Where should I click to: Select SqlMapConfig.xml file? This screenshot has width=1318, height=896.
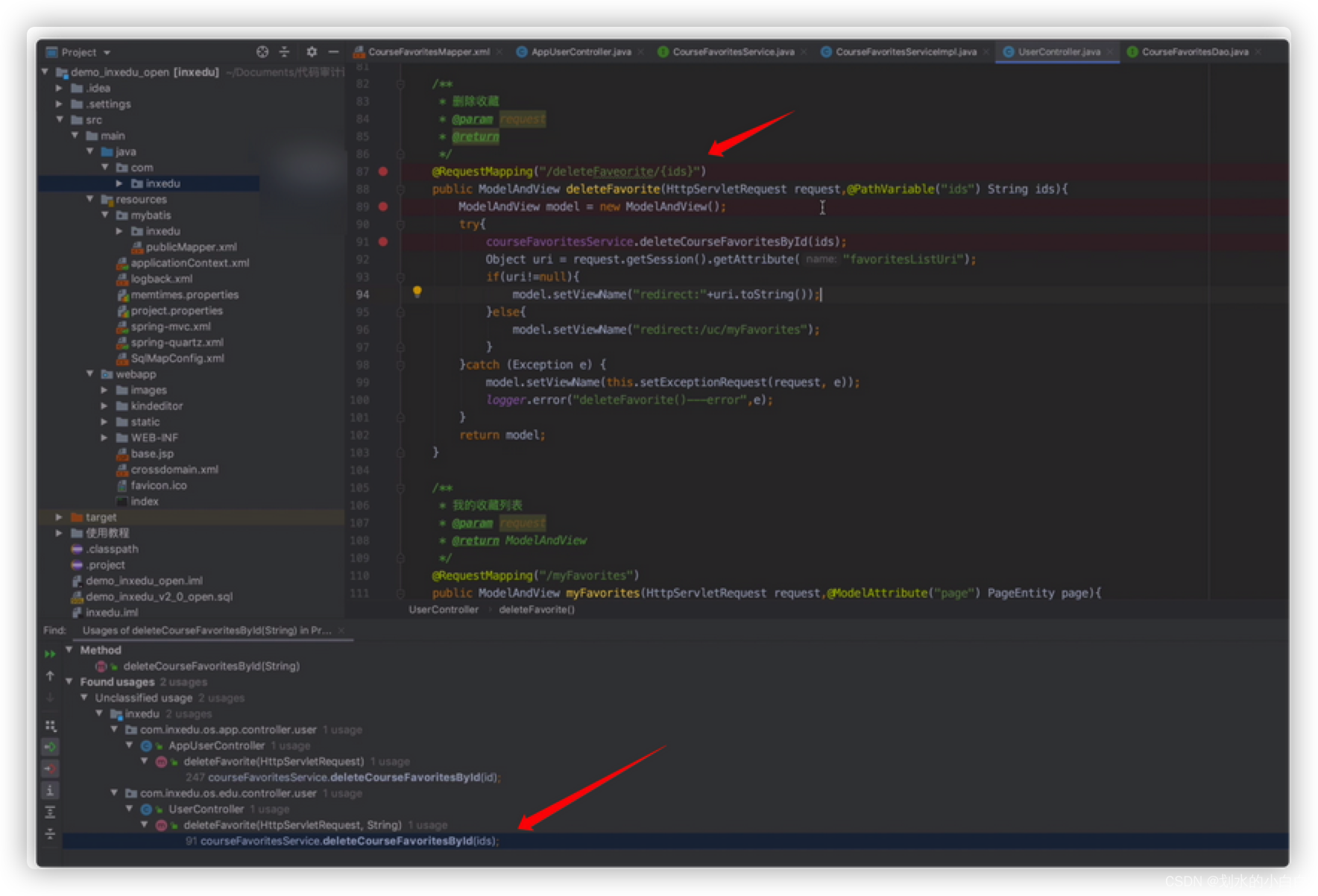point(177,358)
